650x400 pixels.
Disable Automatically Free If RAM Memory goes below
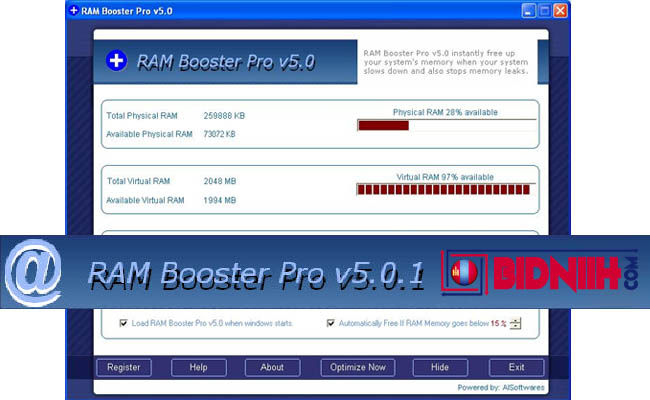[330, 323]
